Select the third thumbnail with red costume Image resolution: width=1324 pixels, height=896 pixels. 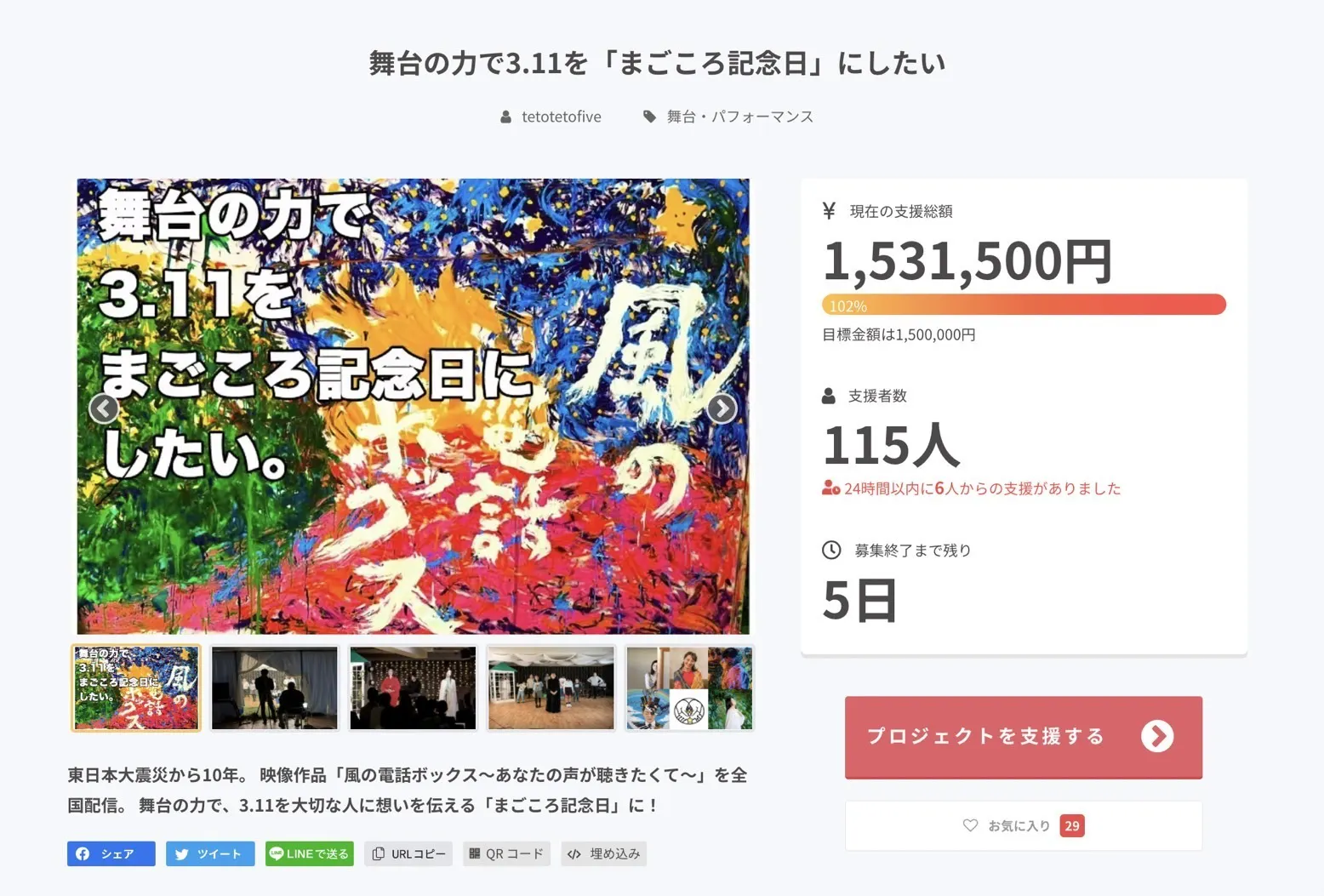tap(413, 688)
